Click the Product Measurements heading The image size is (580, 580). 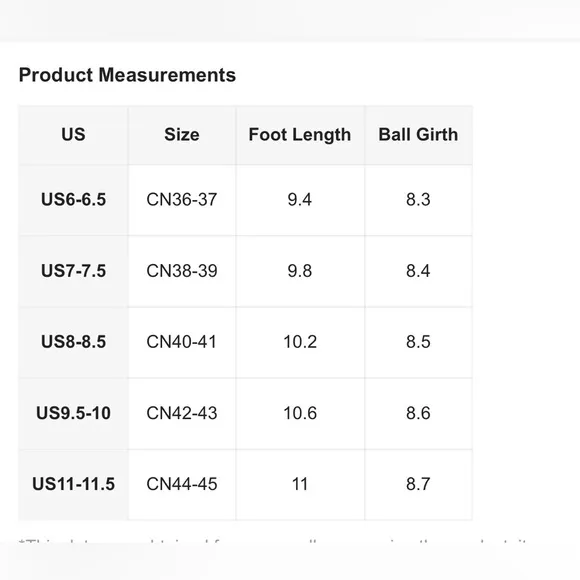click(x=127, y=75)
